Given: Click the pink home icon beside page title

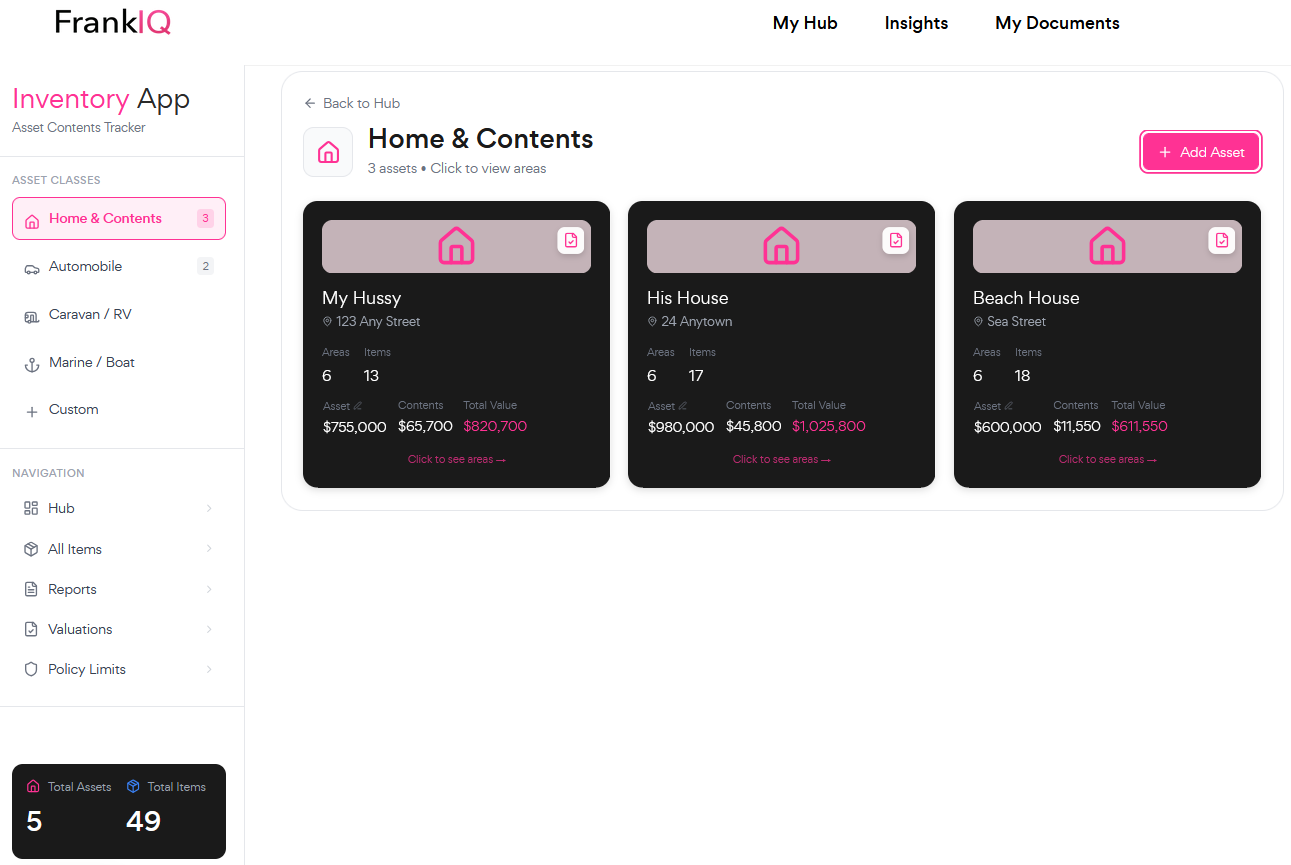Looking at the screenshot, I should [x=328, y=152].
